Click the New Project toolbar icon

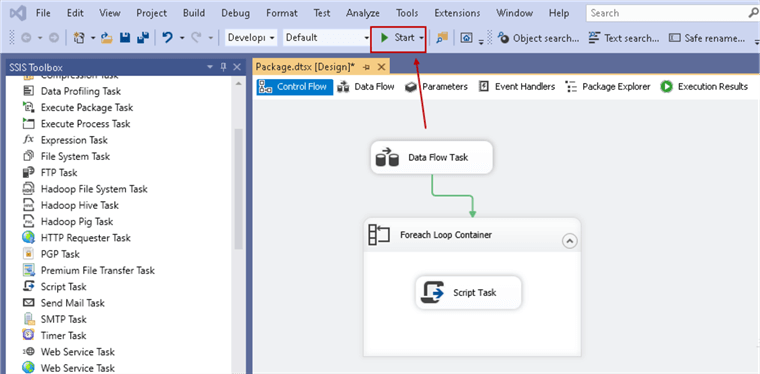79,38
